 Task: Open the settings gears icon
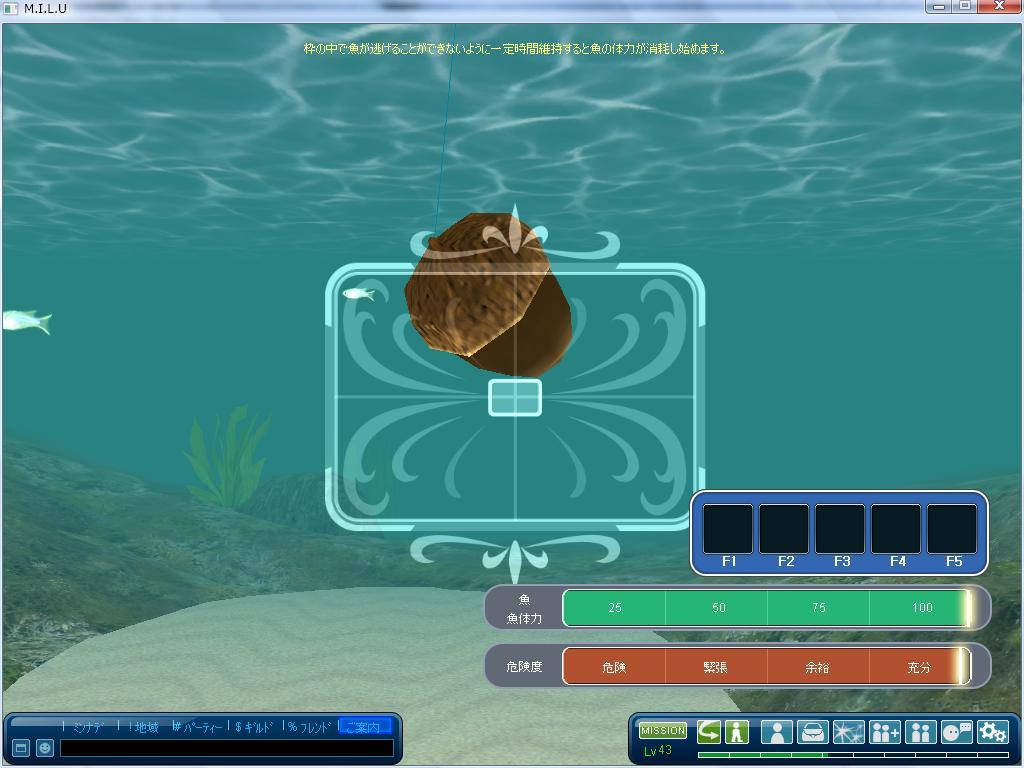tap(992, 732)
